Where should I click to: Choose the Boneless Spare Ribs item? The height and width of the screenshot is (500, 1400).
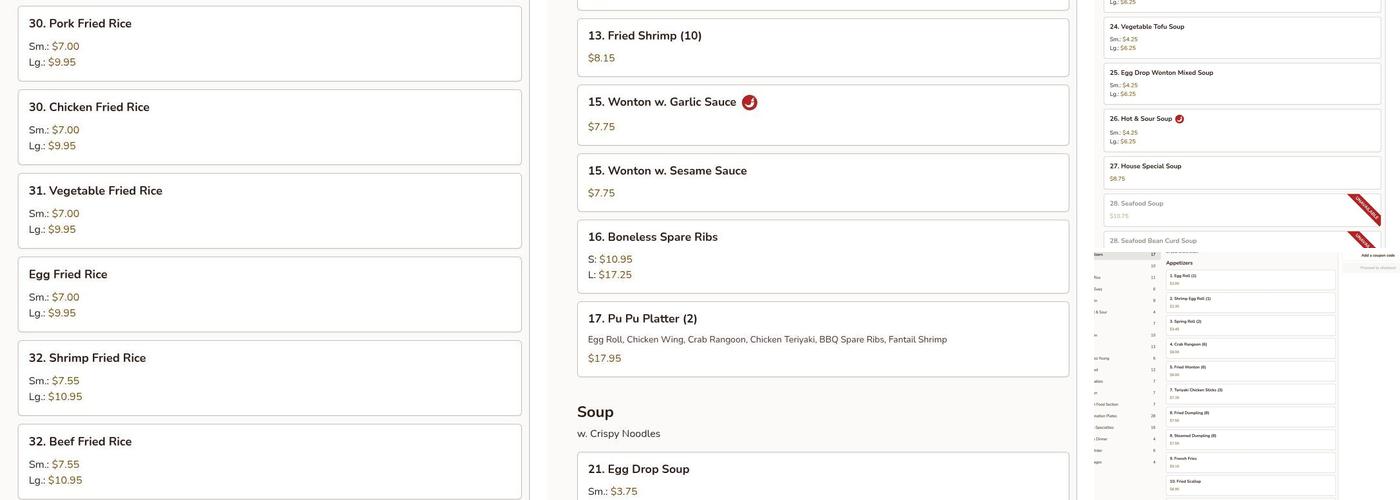click(822, 256)
